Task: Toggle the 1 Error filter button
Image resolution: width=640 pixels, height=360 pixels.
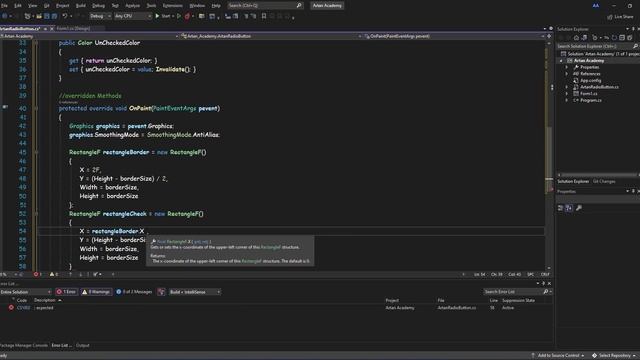Action: click(x=66, y=292)
